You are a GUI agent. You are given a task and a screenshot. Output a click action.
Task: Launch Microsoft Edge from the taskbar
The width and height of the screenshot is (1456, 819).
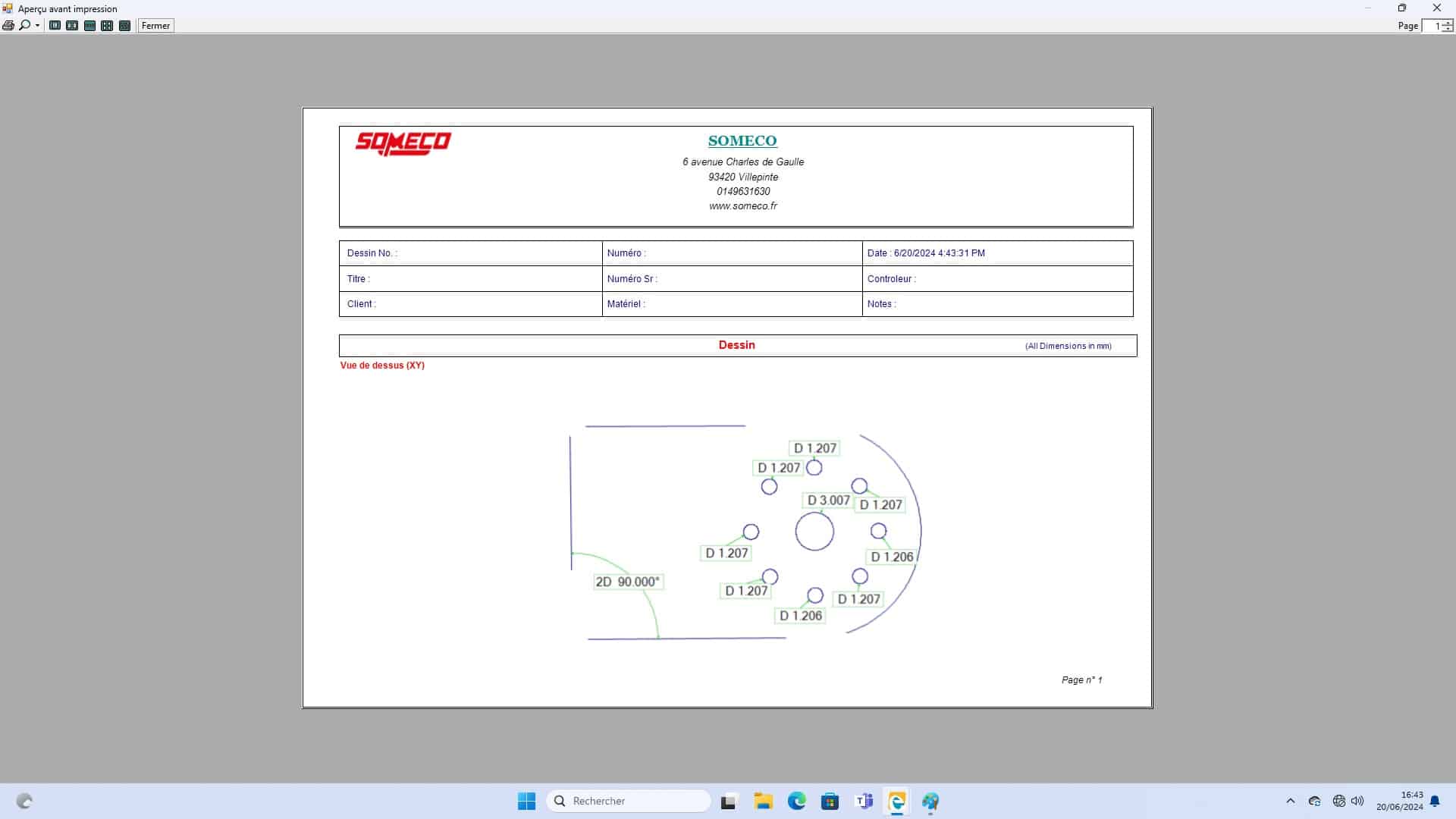coord(796,801)
